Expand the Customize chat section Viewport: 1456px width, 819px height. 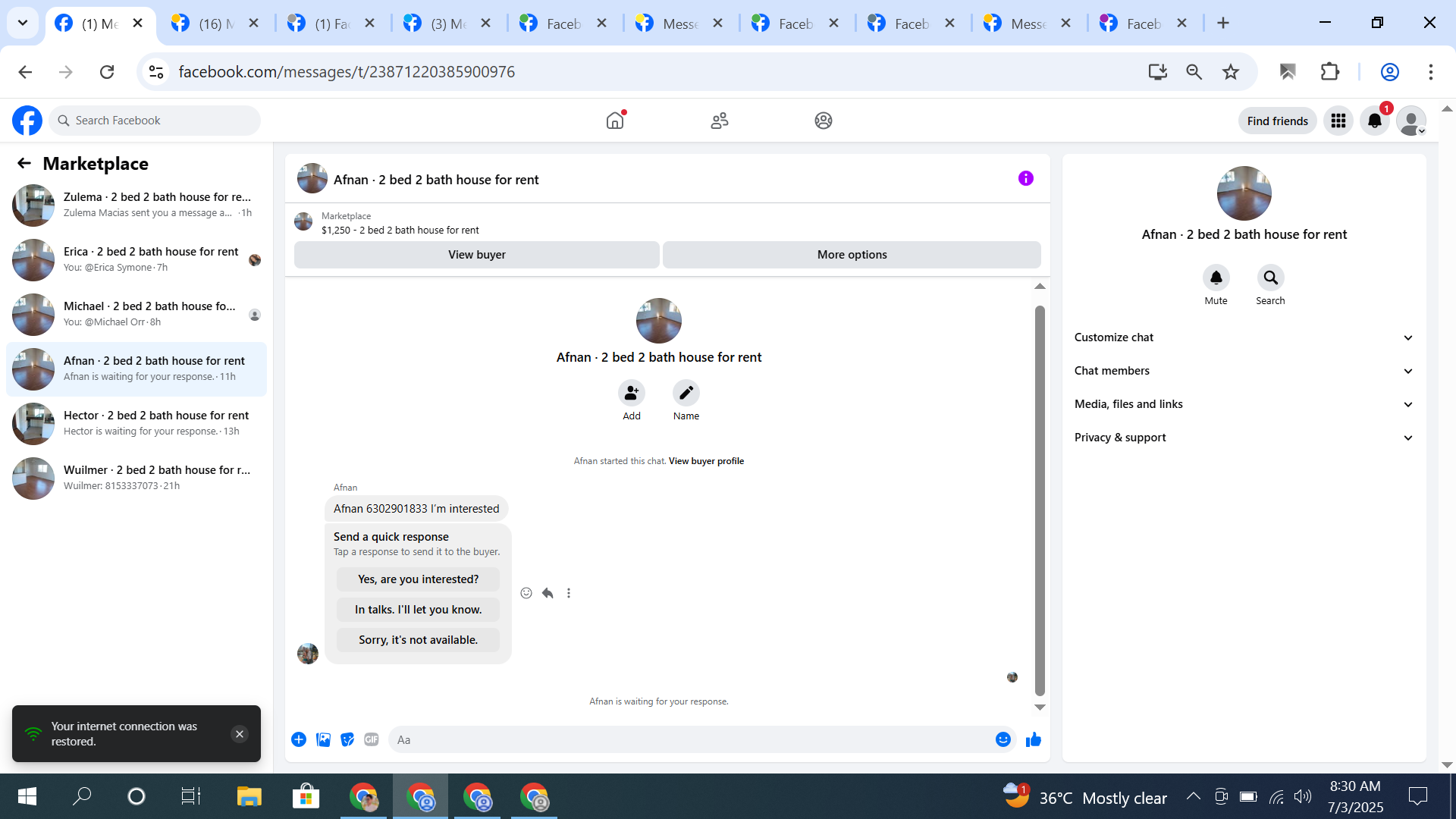click(1244, 337)
